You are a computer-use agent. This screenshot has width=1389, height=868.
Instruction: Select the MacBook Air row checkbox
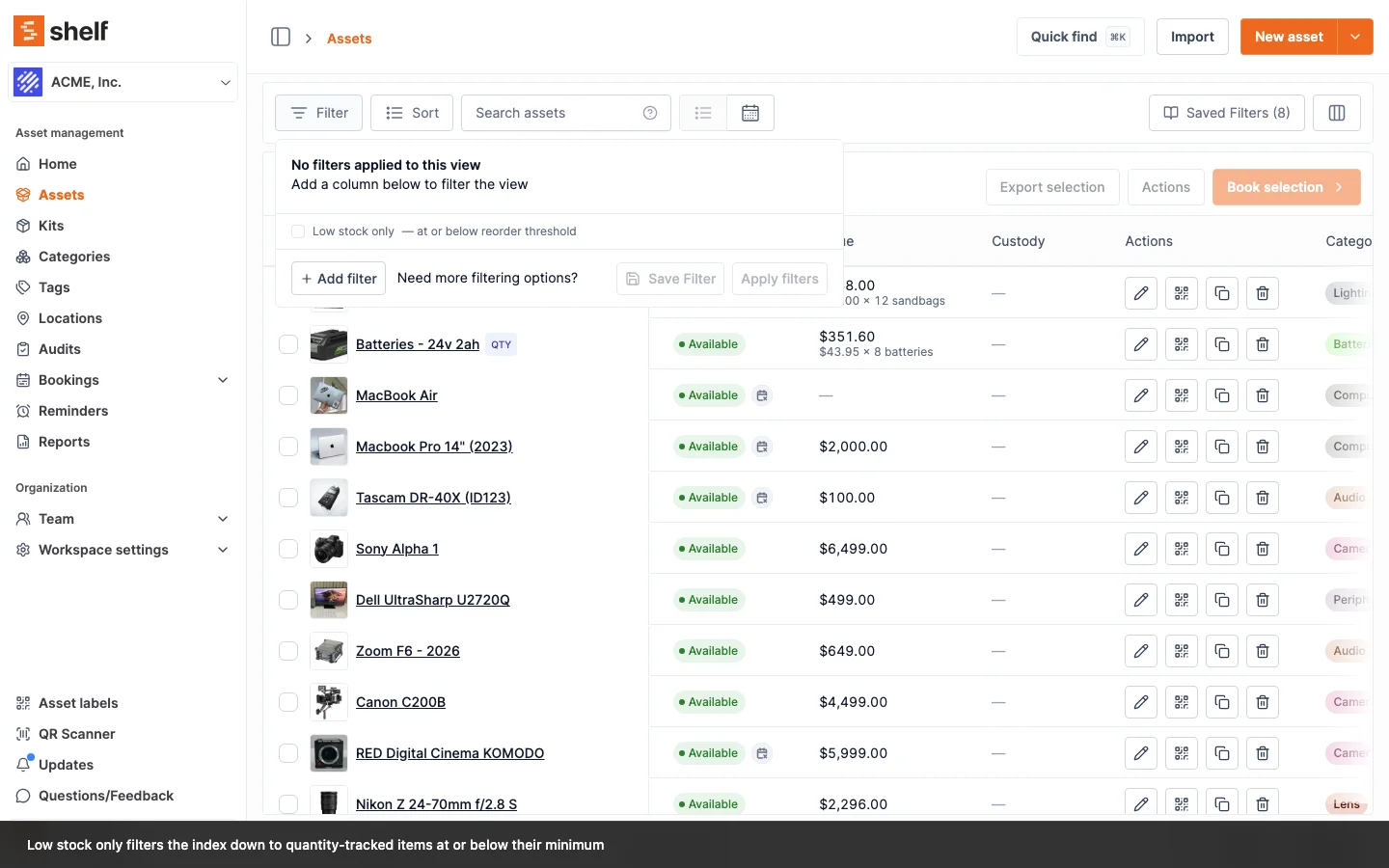coord(288,395)
